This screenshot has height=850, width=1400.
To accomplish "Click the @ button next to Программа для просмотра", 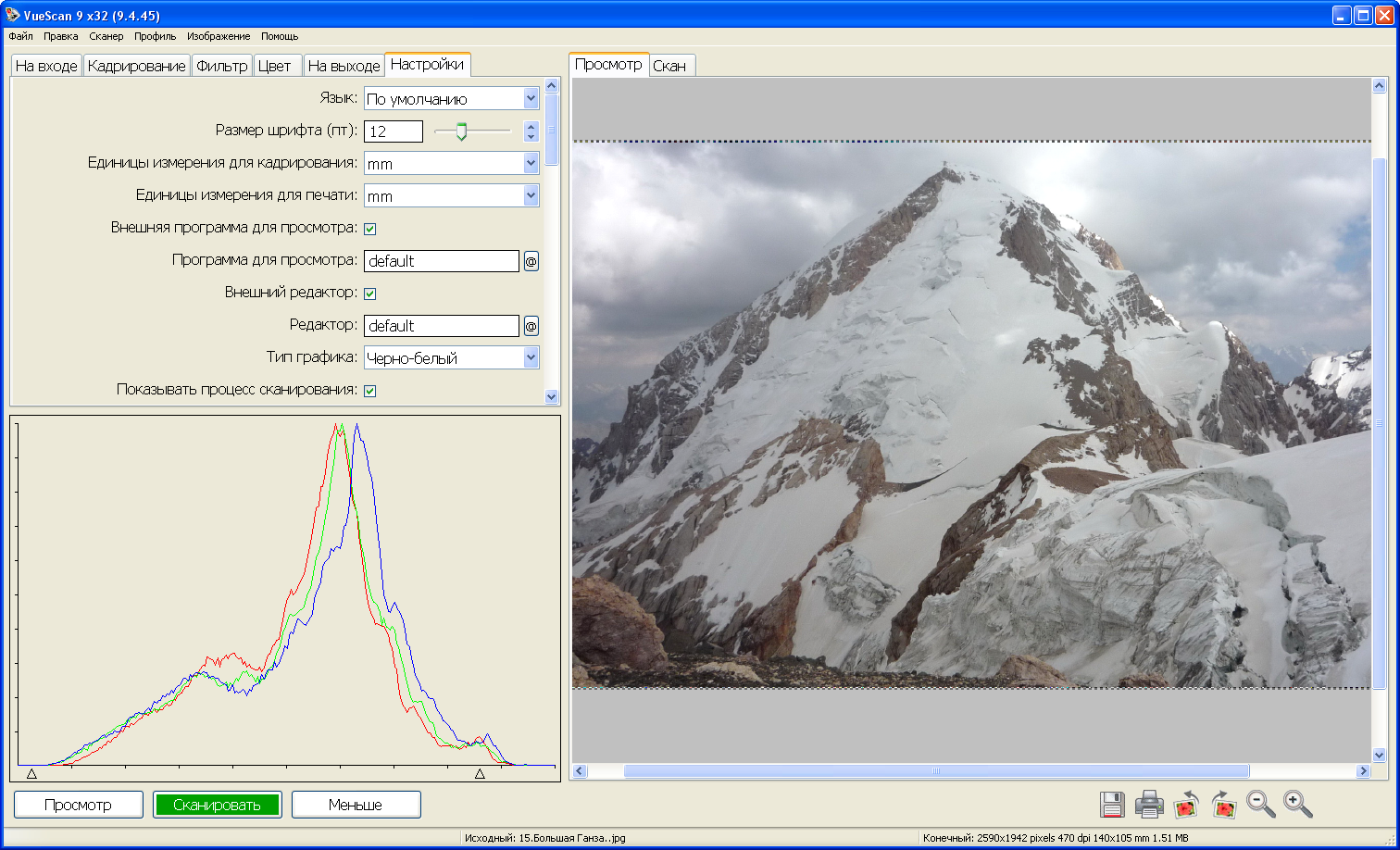I will coord(531,261).
